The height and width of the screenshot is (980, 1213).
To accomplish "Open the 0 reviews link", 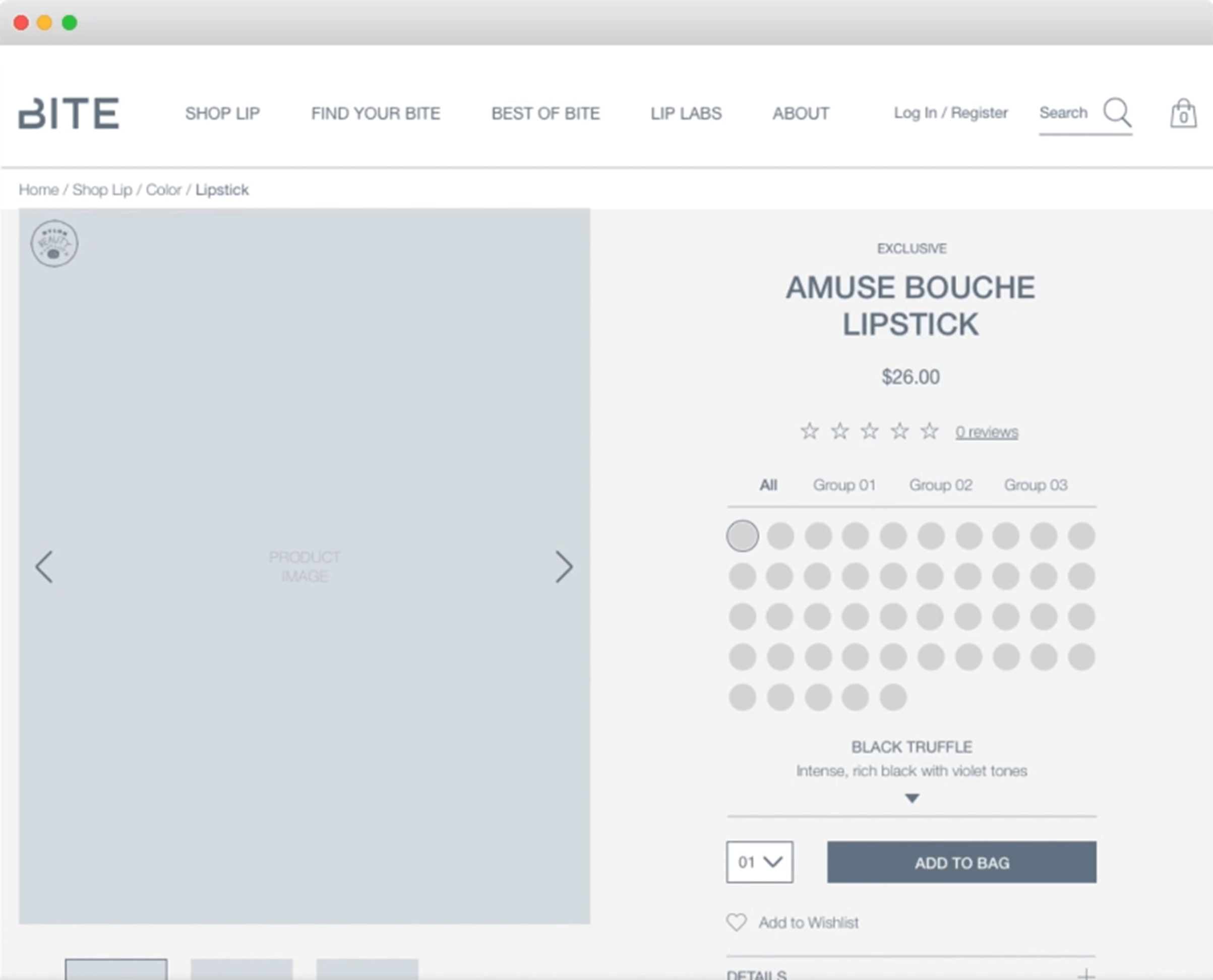I will (987, 433).
